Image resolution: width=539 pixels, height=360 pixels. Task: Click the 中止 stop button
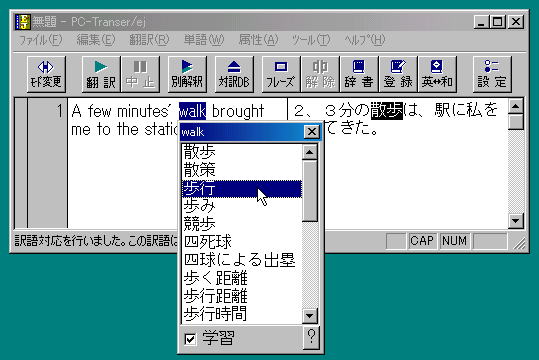(140, 74)
